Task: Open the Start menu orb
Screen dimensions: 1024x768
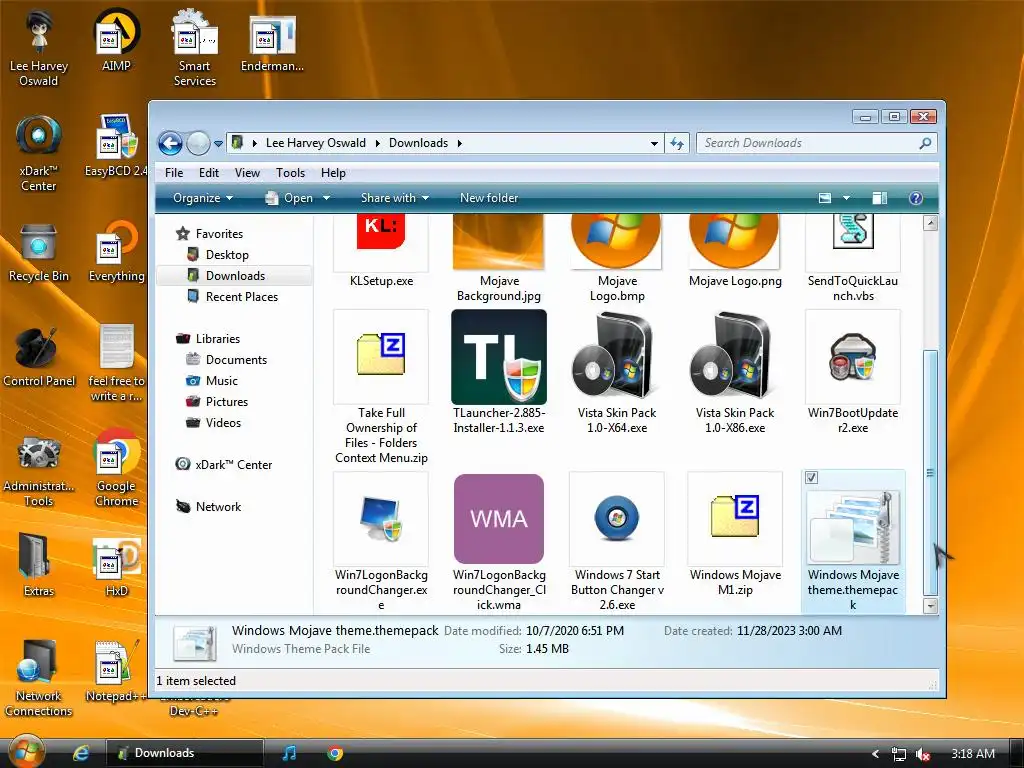Action: (x=25, y=752)
